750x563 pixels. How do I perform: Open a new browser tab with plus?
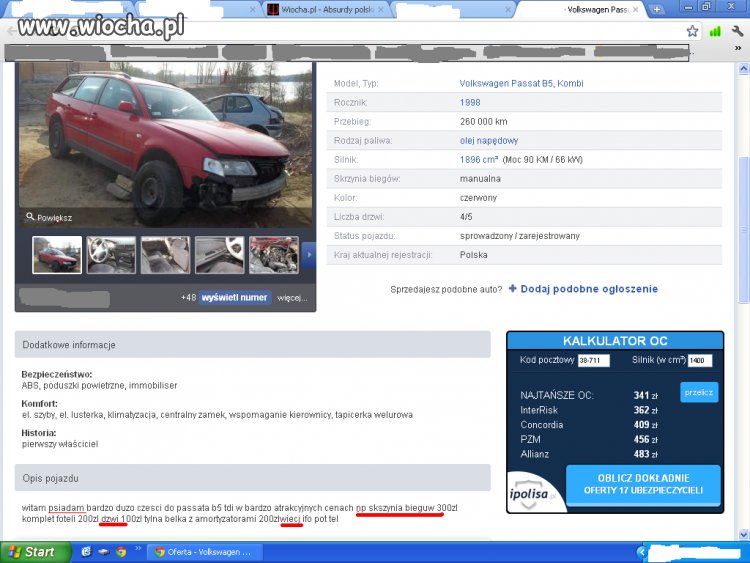pyautogui.click(x=657, y=9)
